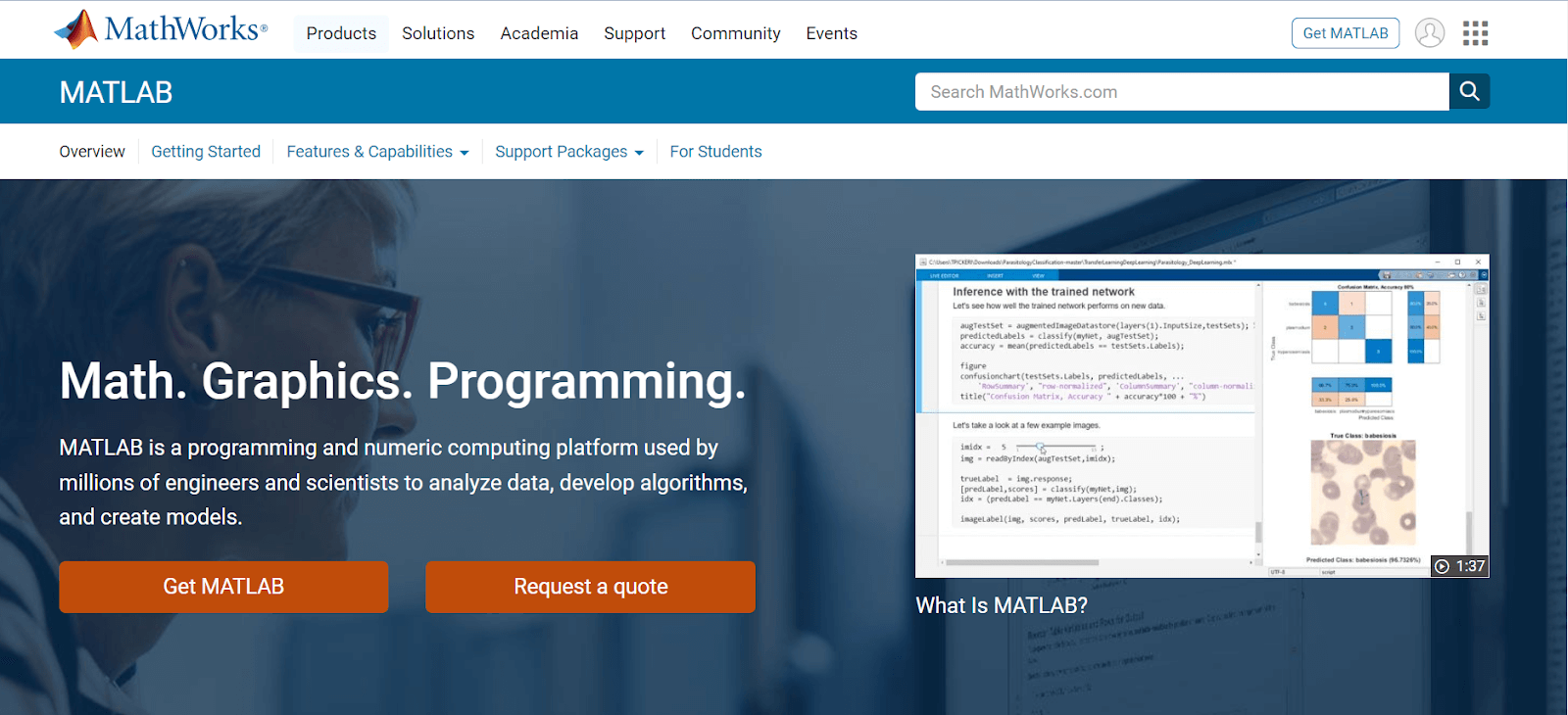Open the What Is MATLAB video thumbnail
1568x715 pixels.
[x=1202, y=416]
